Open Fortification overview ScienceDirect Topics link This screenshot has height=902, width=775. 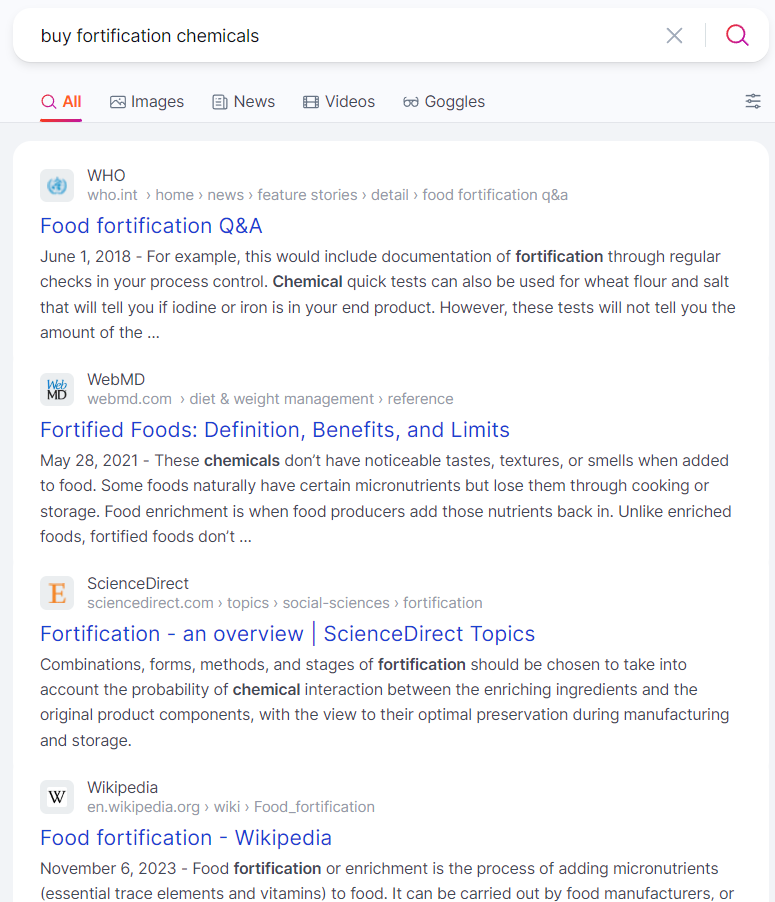coord(288,634)
